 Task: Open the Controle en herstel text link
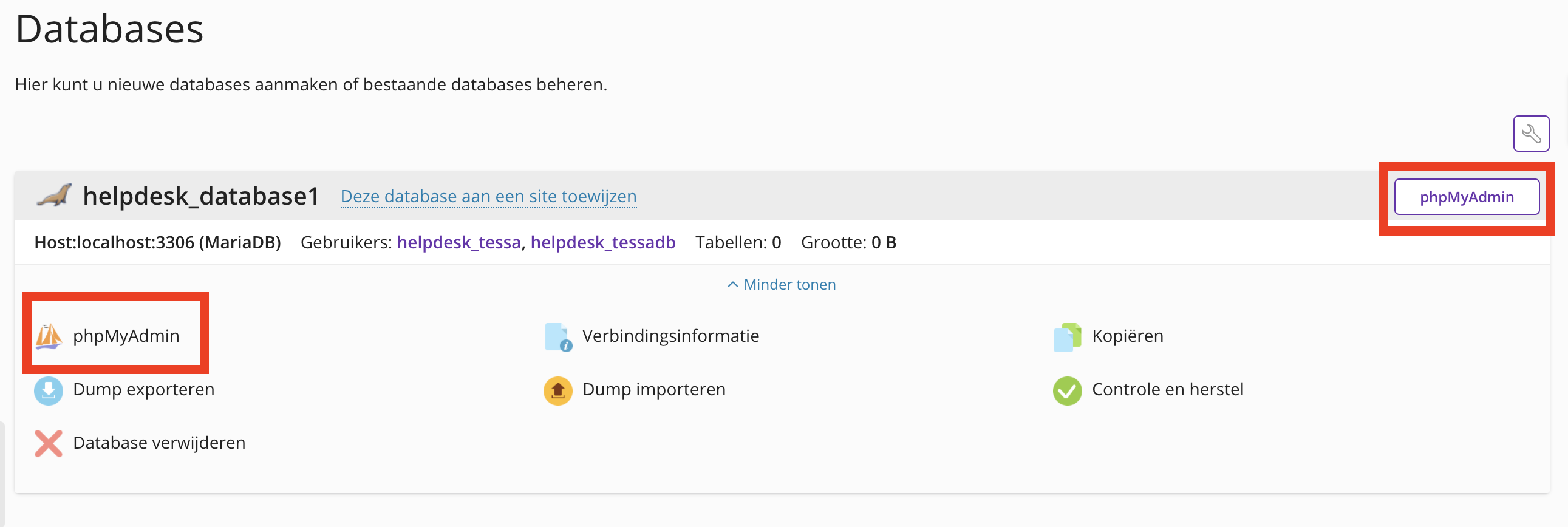click(x=1167, y=390)
